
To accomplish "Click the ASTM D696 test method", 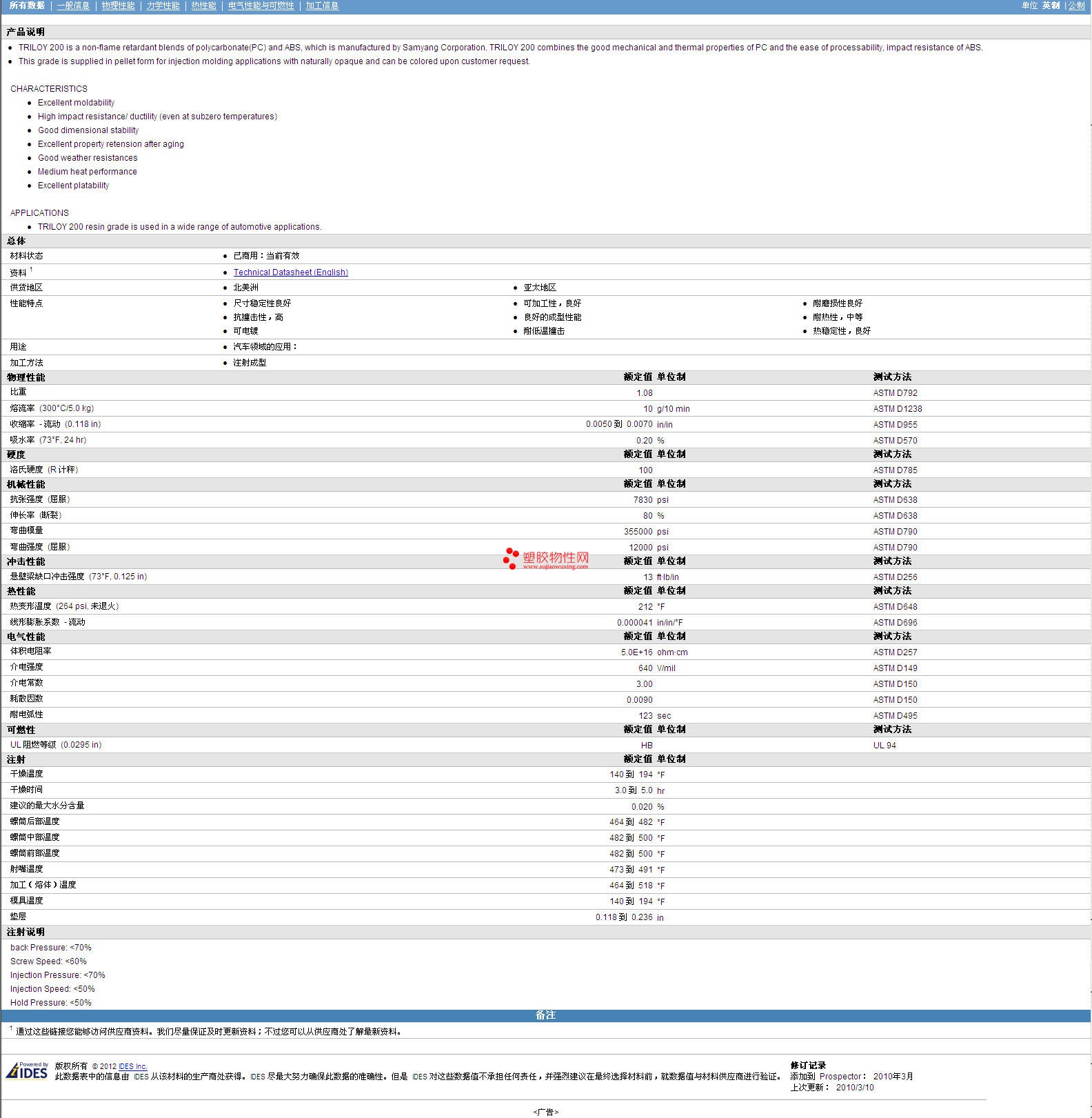I will coord(895,623).
